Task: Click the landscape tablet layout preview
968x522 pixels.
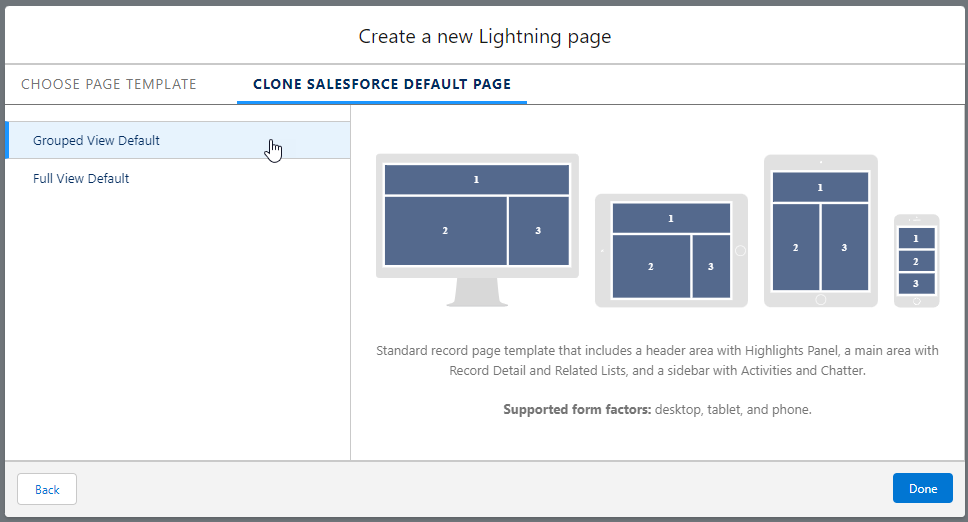Action: pos(671,251)
